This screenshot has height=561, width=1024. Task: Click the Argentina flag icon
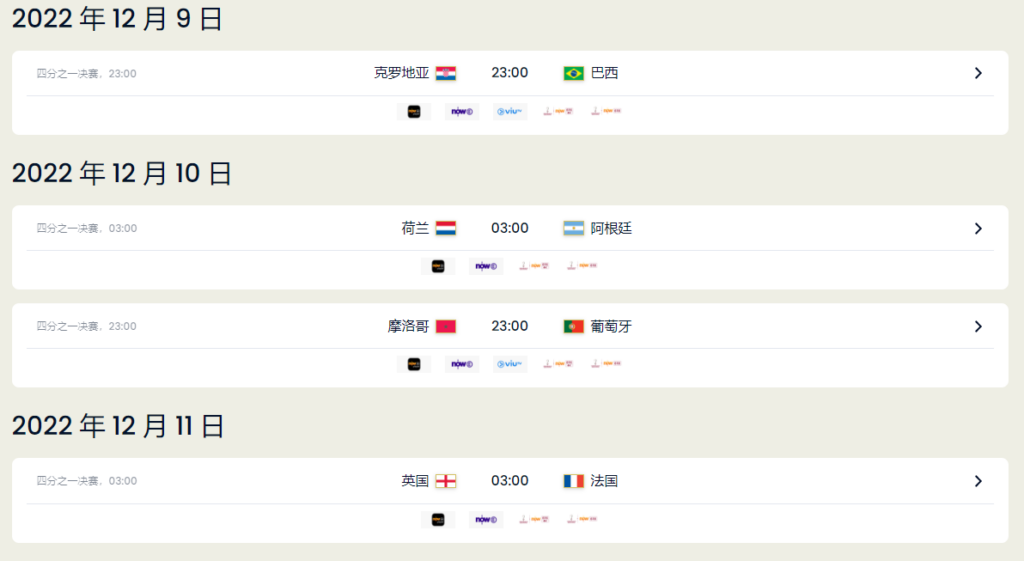(573, 228)
